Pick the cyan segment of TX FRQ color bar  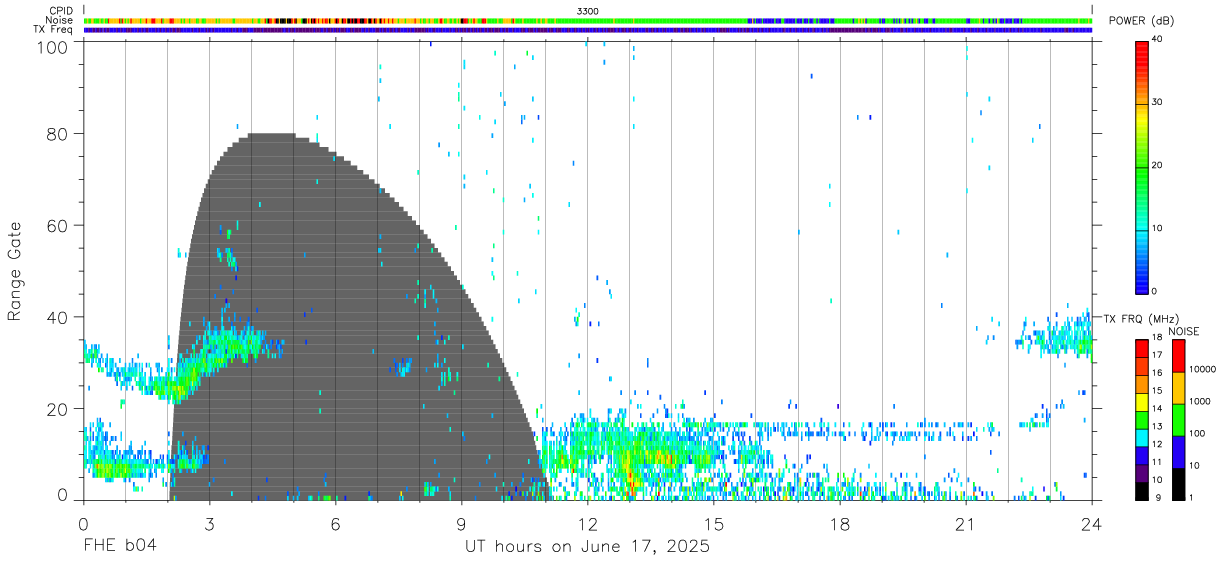point(1141,436)
